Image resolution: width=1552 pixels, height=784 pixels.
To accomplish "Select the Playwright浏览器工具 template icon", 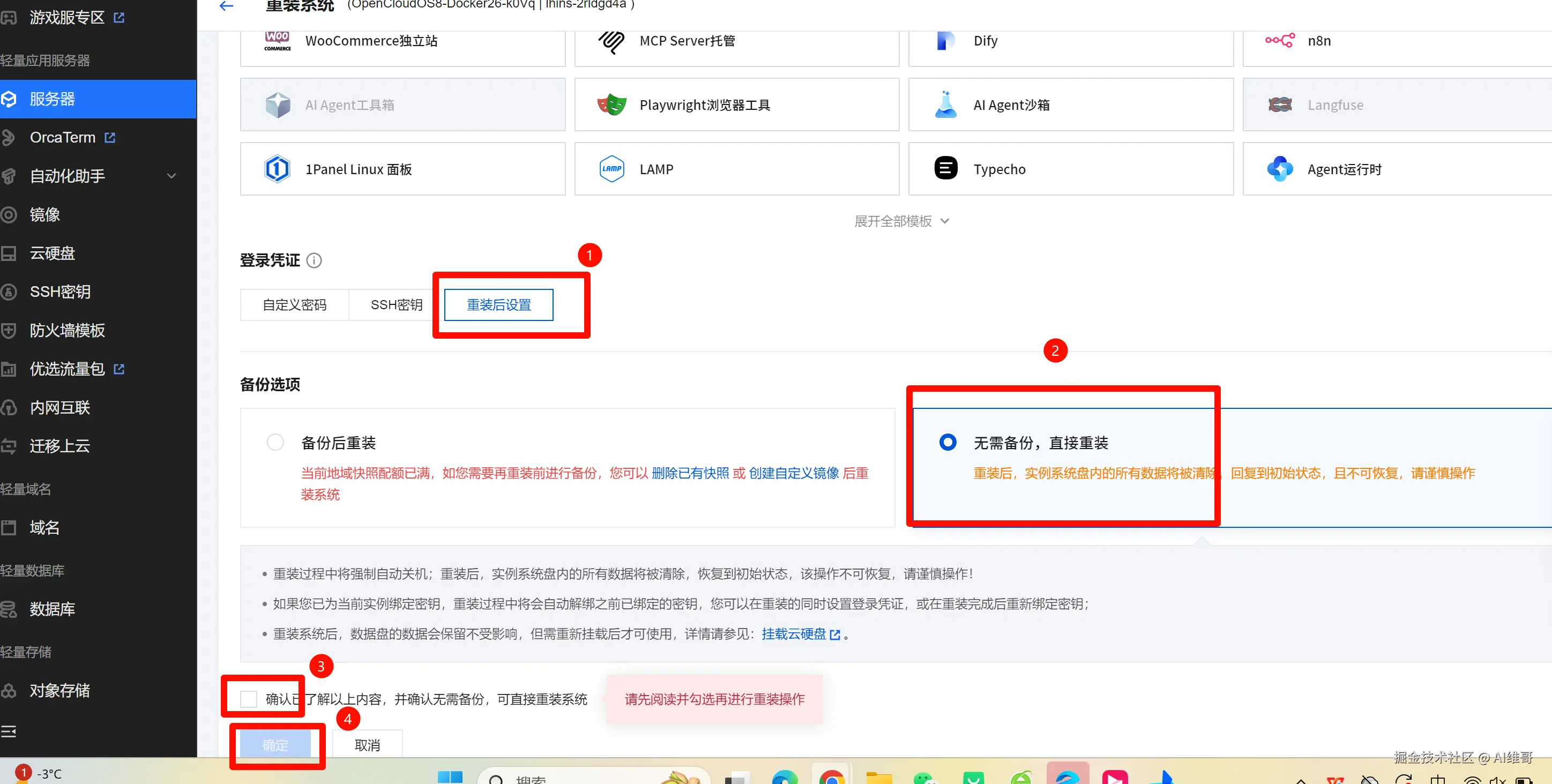I will tap(611, 105).
